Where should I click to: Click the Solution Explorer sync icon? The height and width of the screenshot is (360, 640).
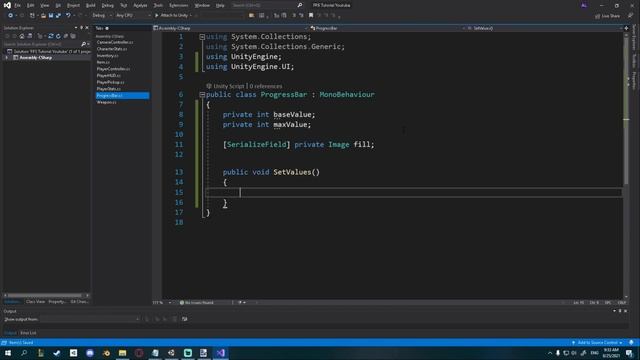pyautogui.click(x=51, y=36)
